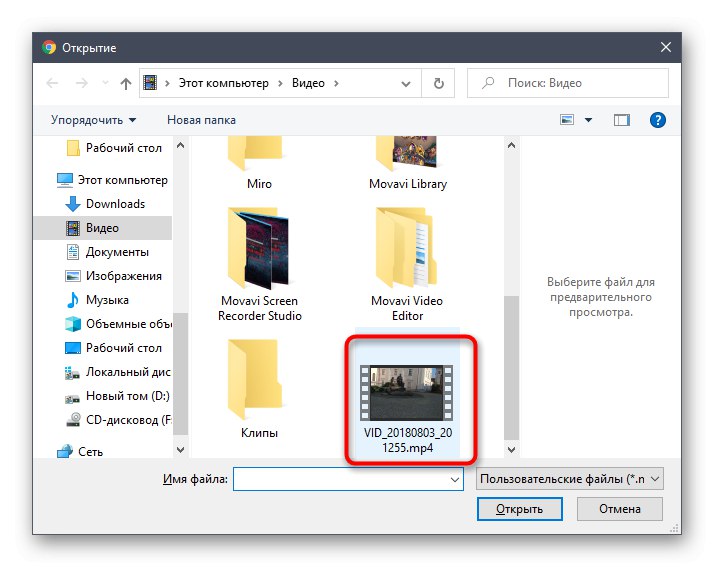Click 'Новая папка' button

pos(201,120)
